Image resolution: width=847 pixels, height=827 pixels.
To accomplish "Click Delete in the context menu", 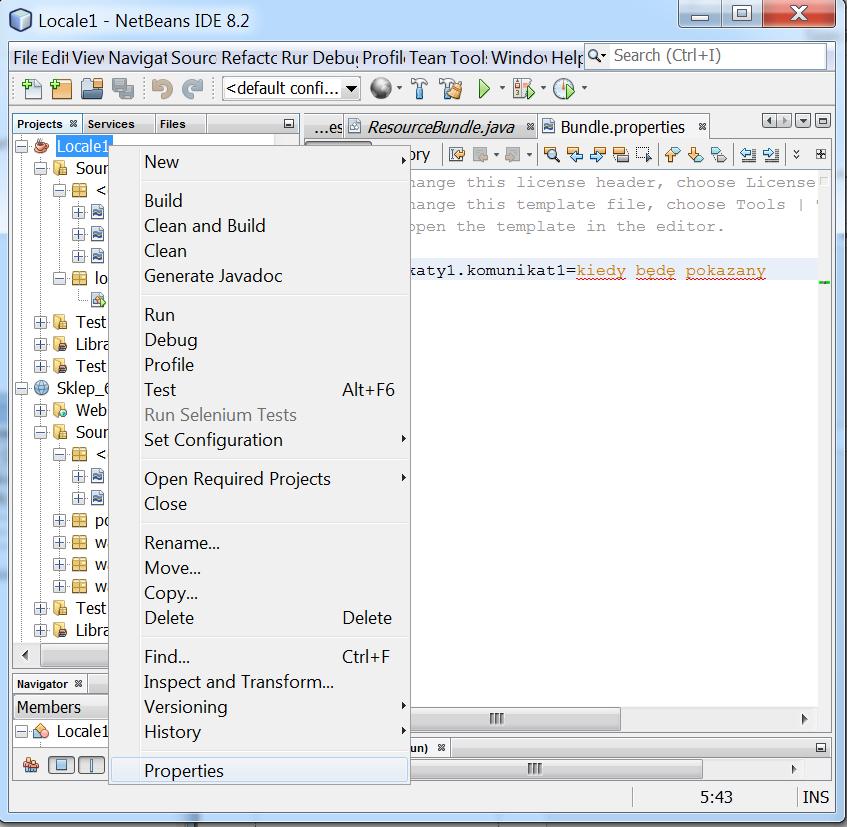I will (x=274, y=617).
